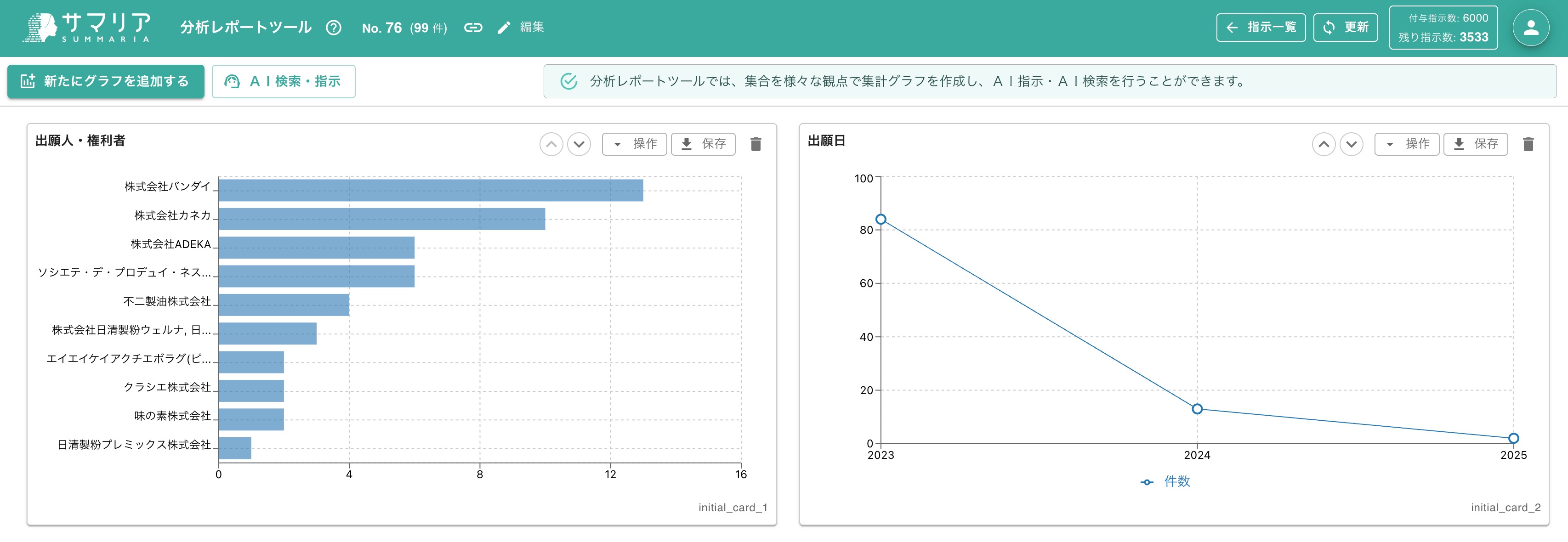Open the help question mark icon
The image size is (1568, 542).
(x=334, y=28)
